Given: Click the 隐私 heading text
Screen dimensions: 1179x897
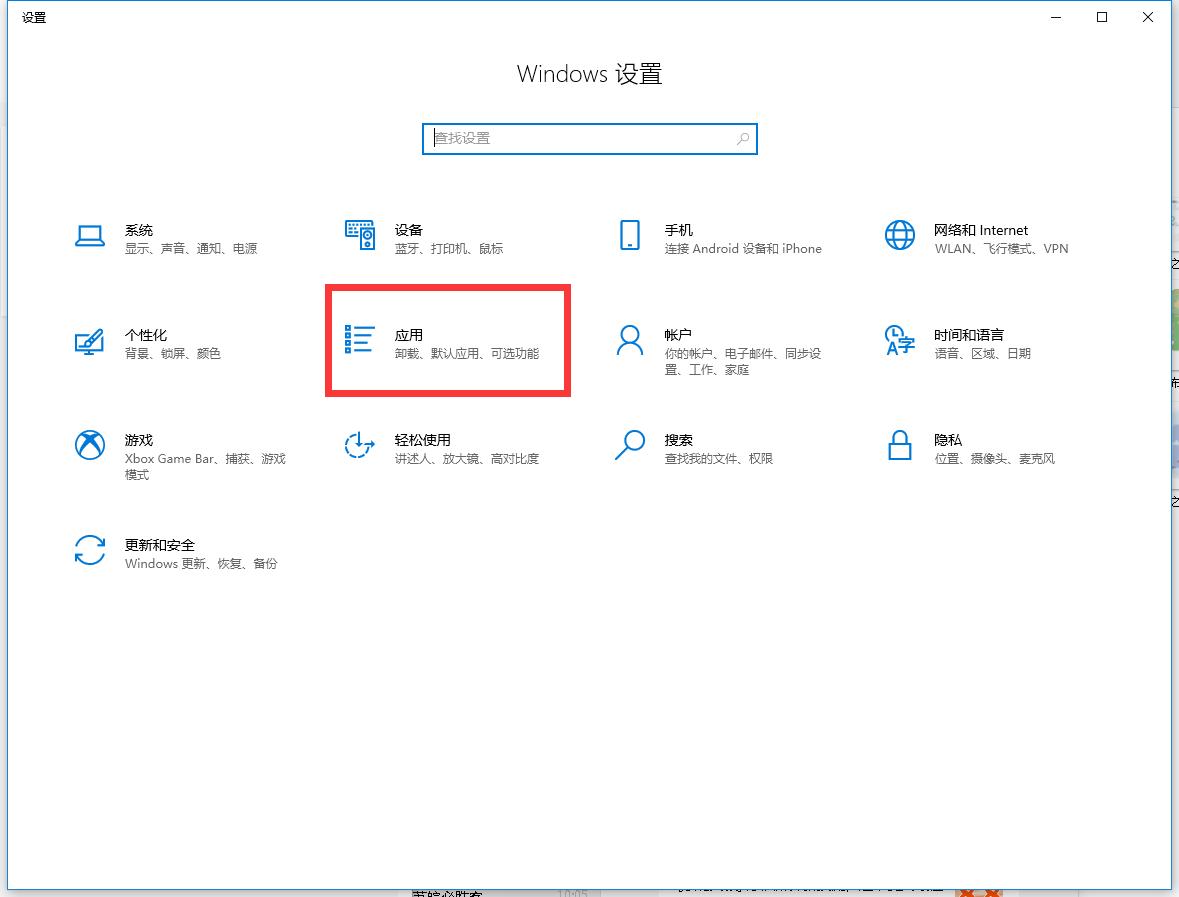Looking at the screenshot, I should (947, 440).
